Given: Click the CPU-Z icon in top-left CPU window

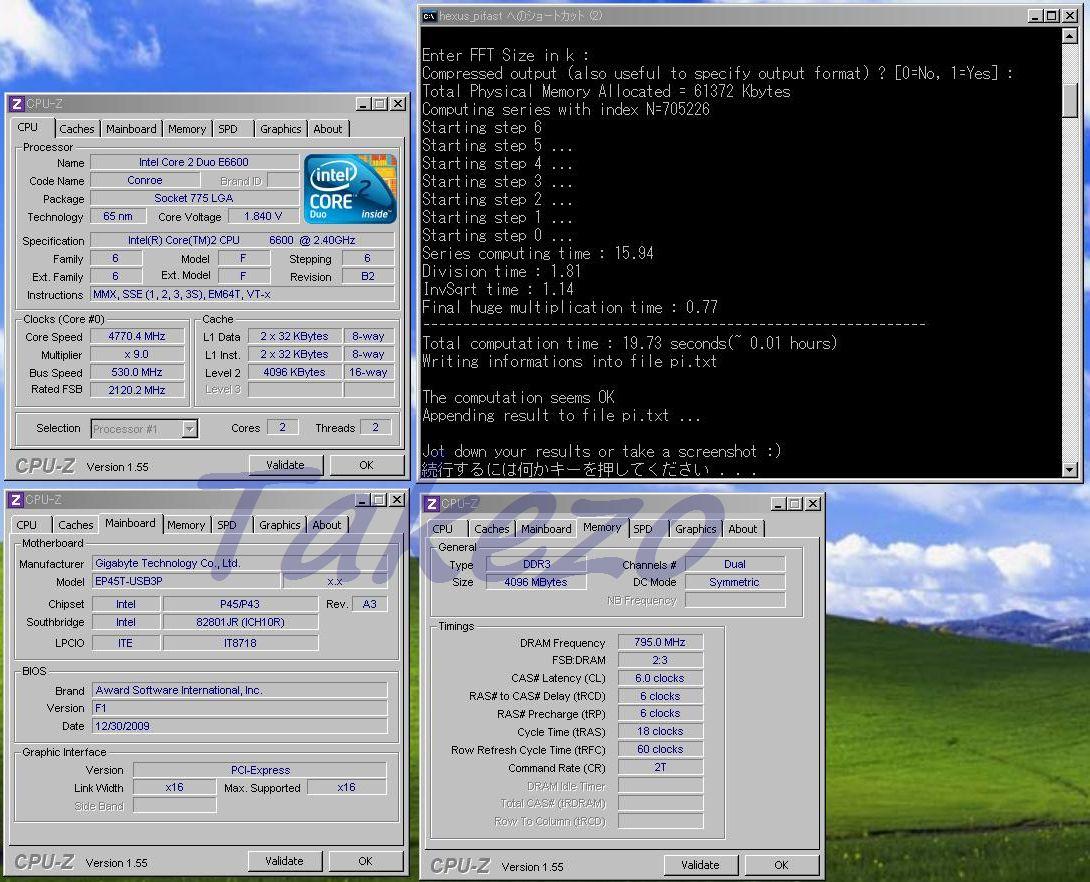Looking at the screenshot, I should pos(16,104).
